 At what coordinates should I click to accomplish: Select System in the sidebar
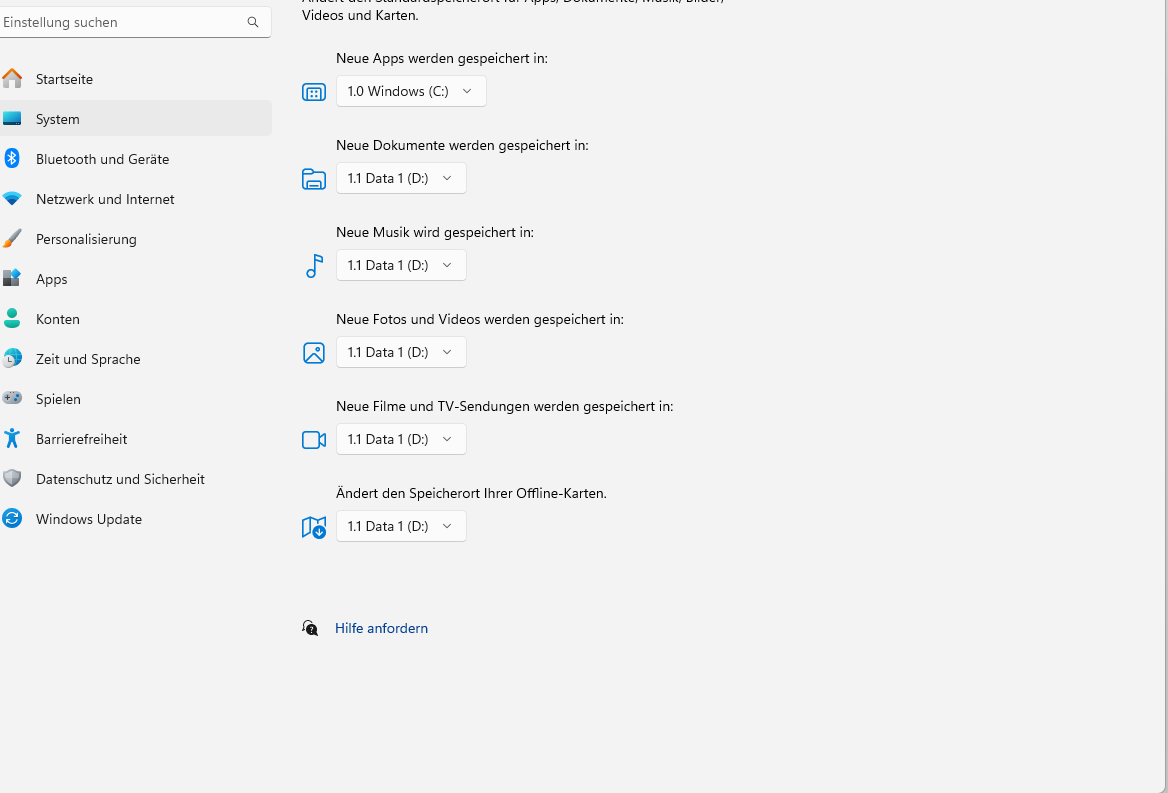pyautogui.click(x=136, y=119)
